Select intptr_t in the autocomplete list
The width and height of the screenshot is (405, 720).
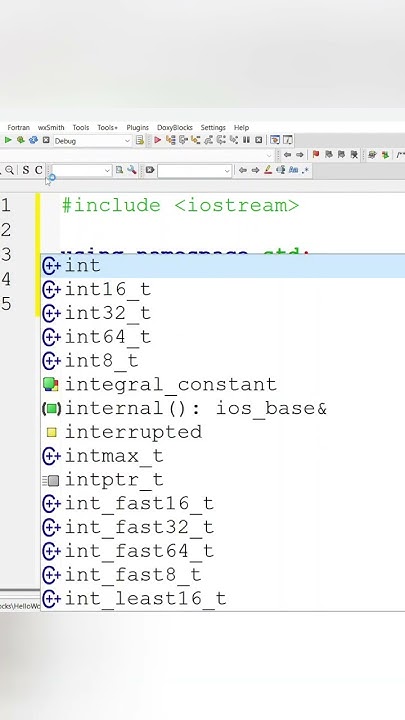pyautogui.click(x=223, y=480)
